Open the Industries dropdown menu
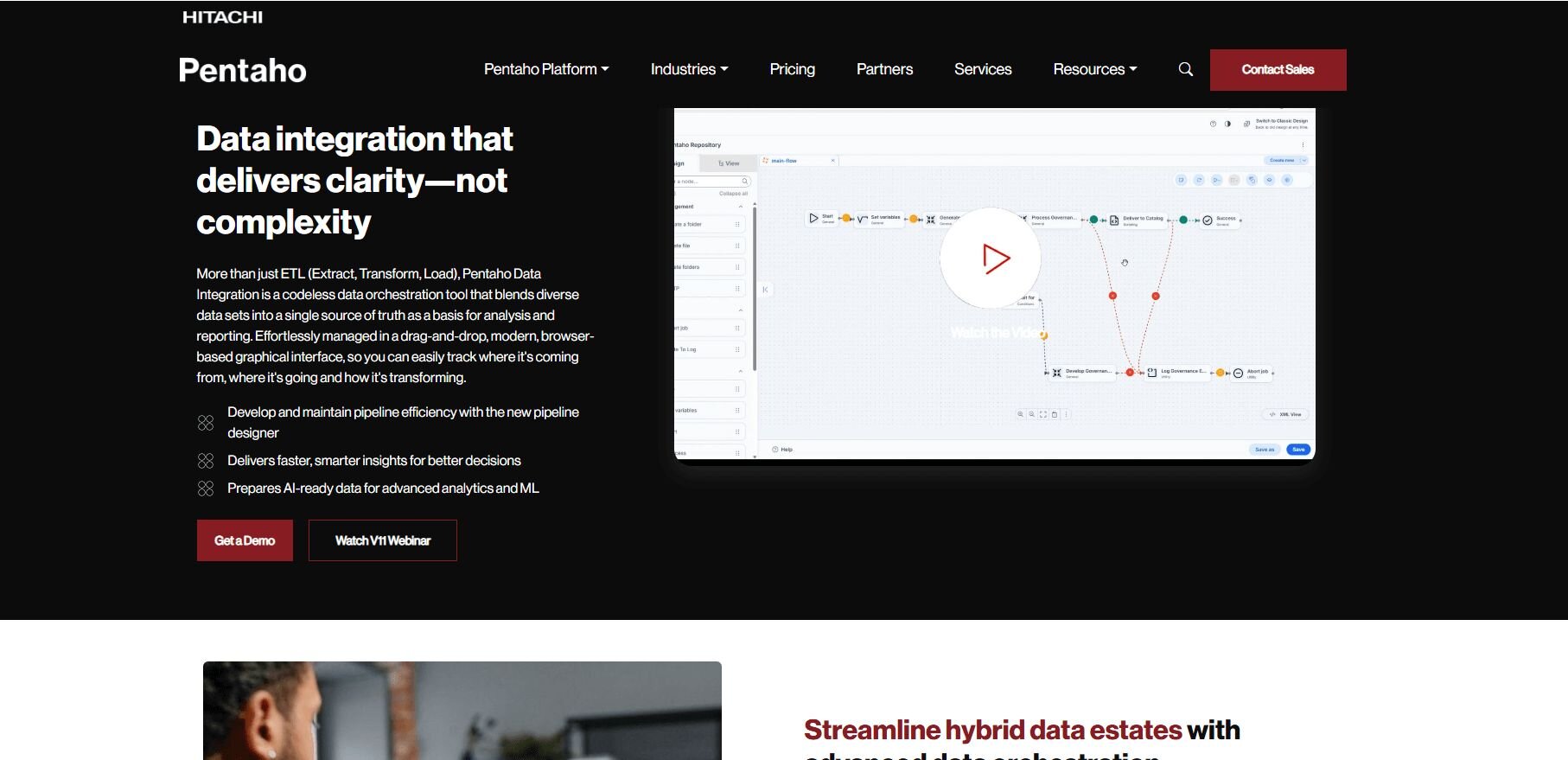 [689, 69]
